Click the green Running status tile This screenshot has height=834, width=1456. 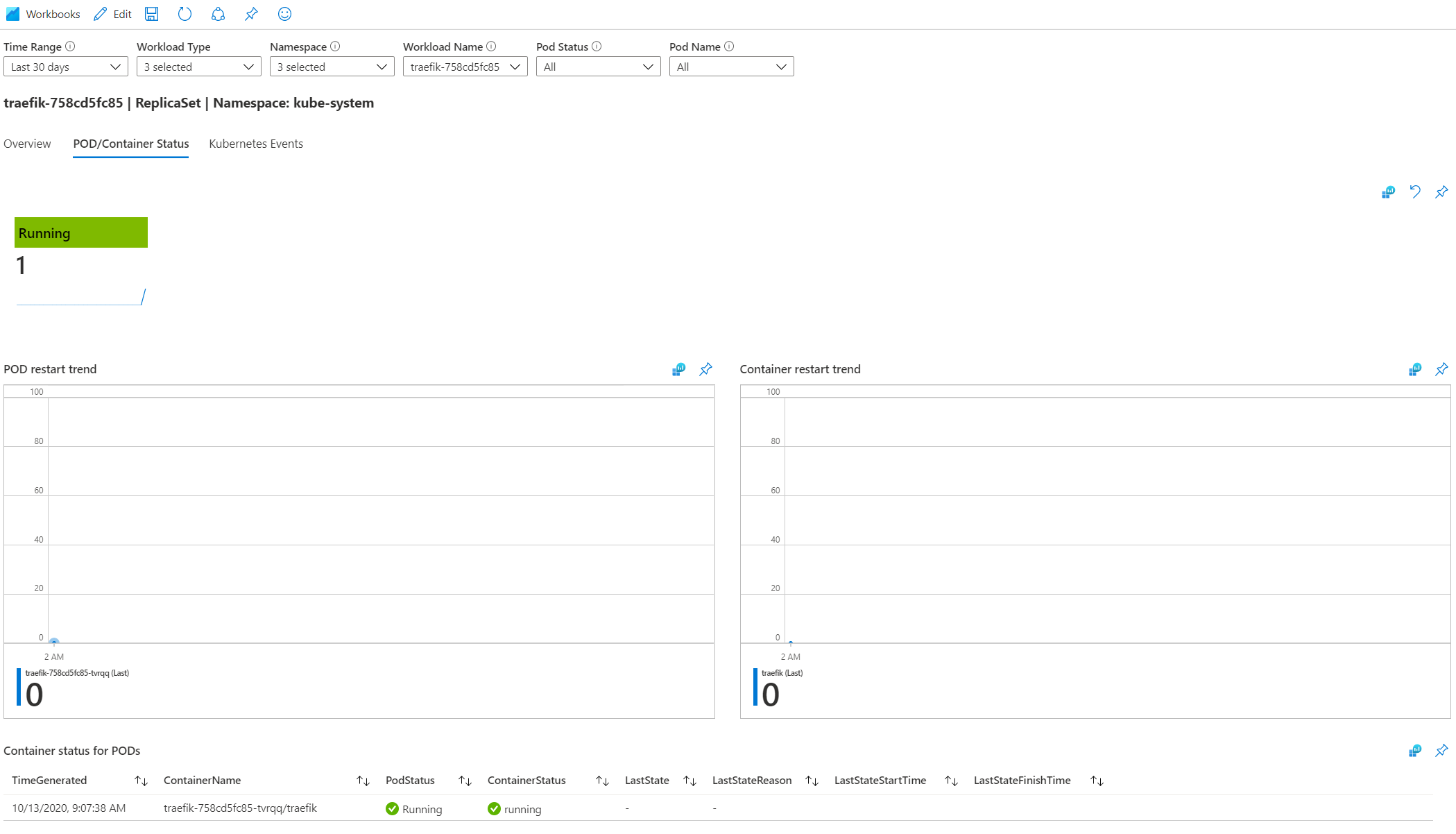81,232
